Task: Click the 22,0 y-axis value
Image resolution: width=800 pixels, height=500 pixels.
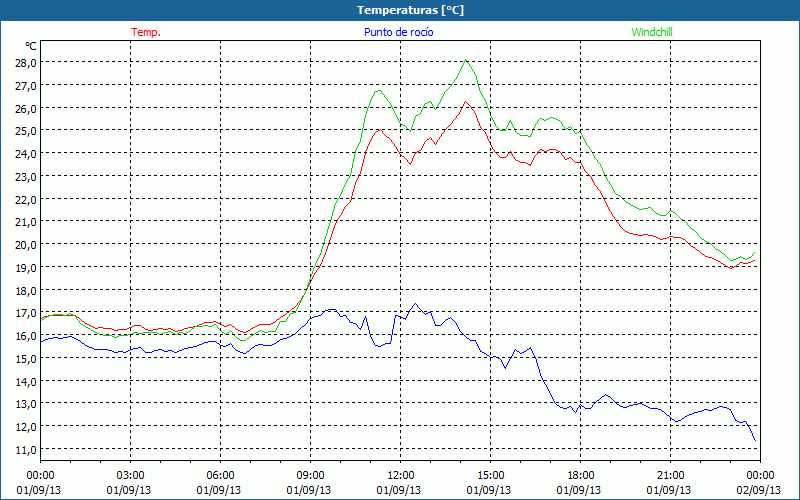Action: click(26, 199)
